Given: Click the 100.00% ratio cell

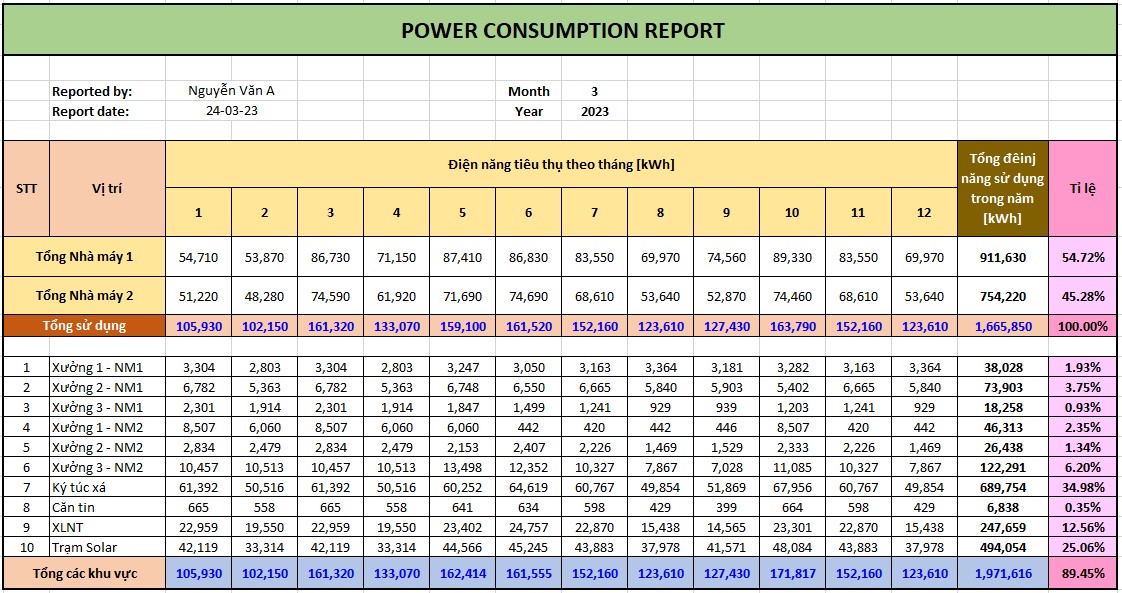Looking at the screenshot, I should [1082, 326].
